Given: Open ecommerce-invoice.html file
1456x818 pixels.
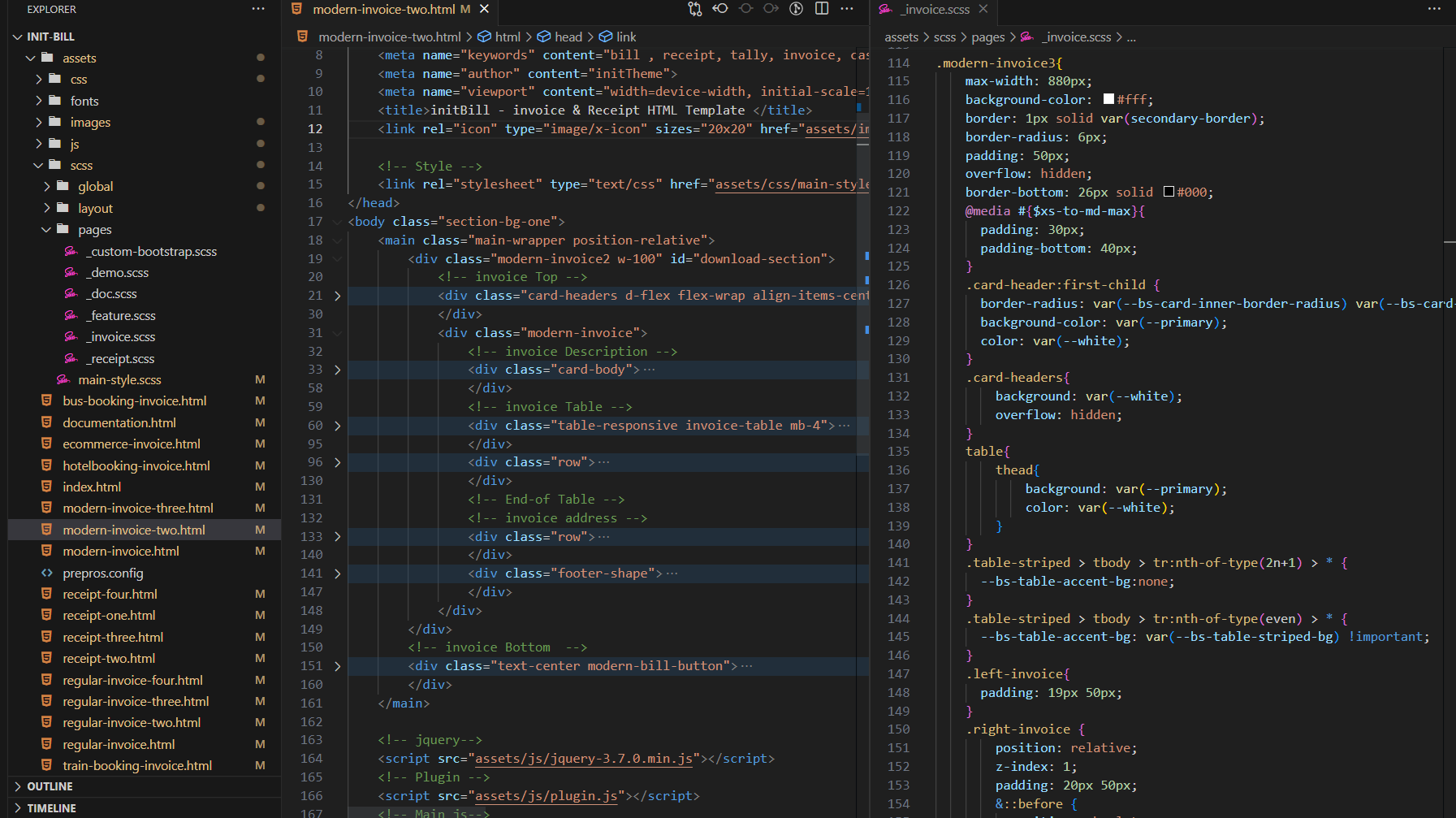Looking at the screenshot, I should (132, 444).
